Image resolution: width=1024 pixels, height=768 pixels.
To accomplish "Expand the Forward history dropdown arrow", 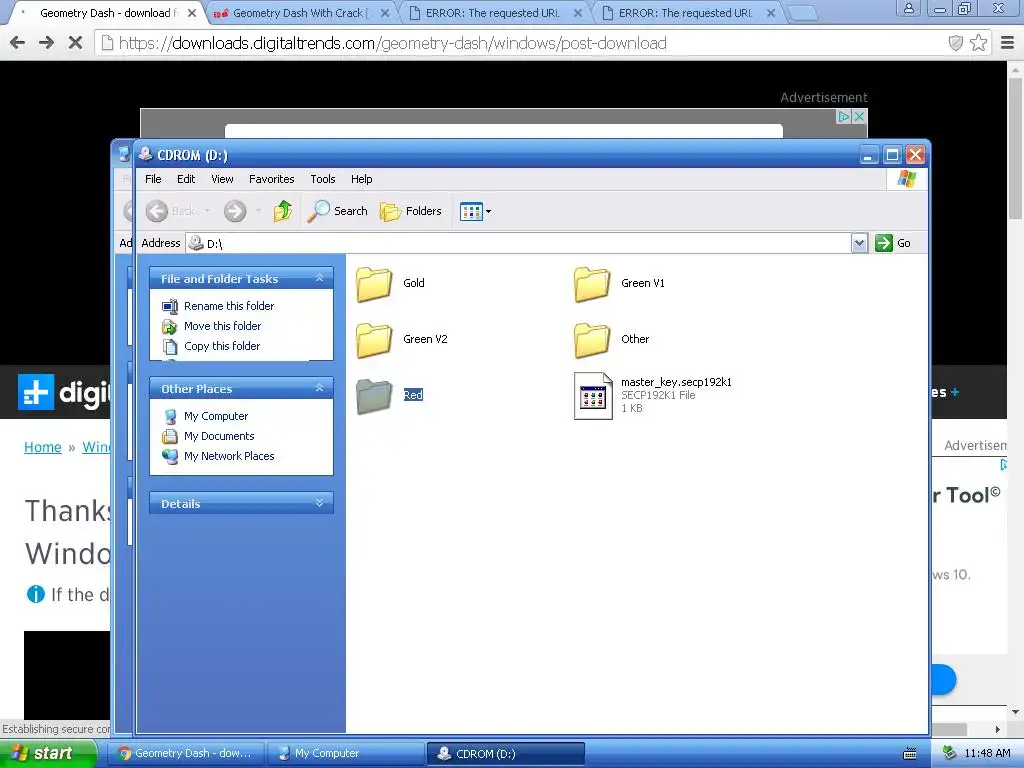I will pos(259,211).
